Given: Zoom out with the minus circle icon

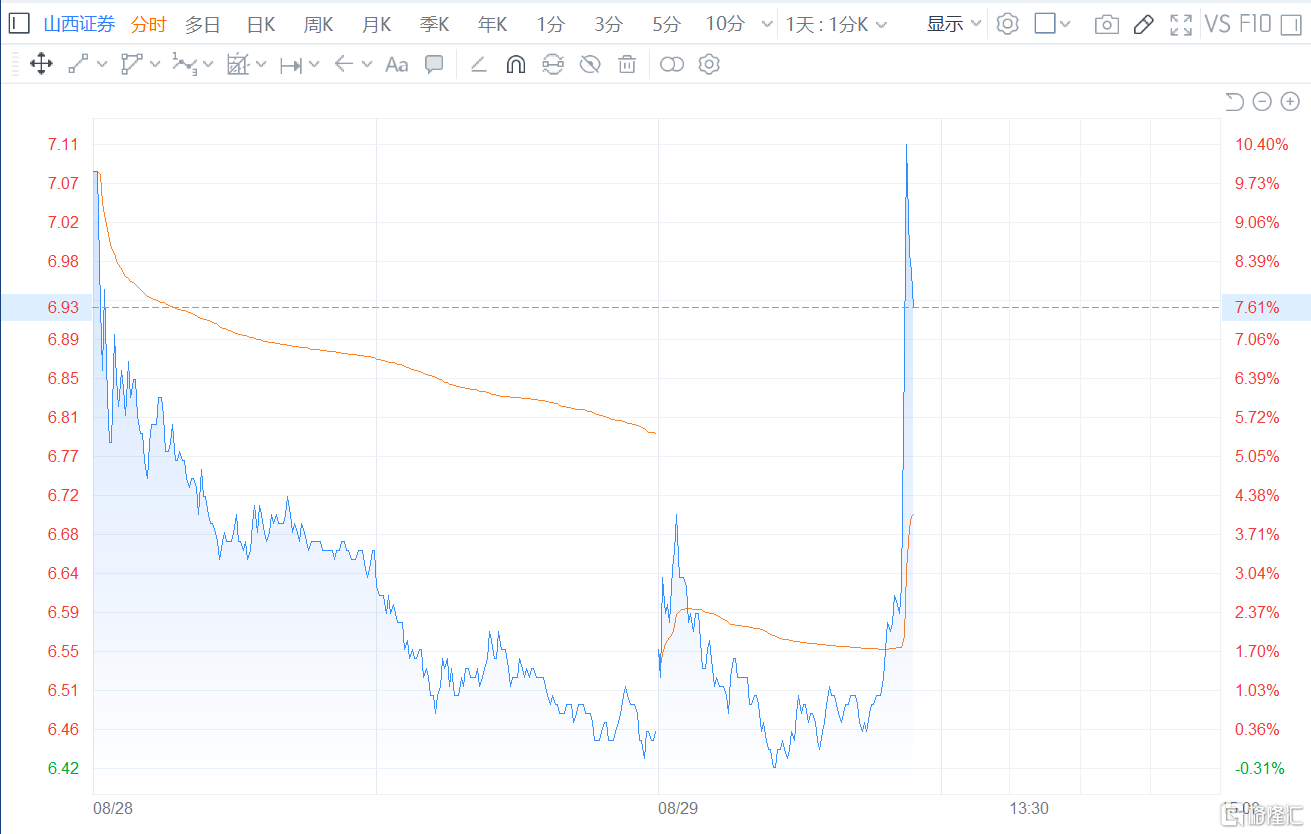Looking at the screenshot, I should pyautogui.click(x=1262, y=101).
